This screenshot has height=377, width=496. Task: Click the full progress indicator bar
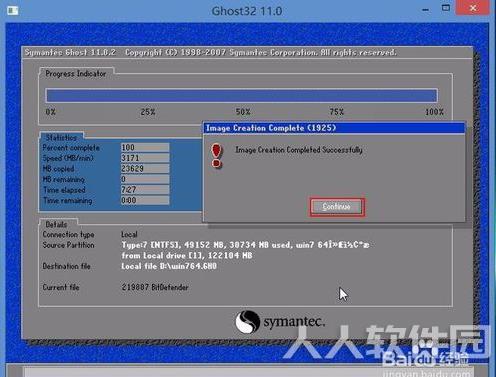click(242, 96)
